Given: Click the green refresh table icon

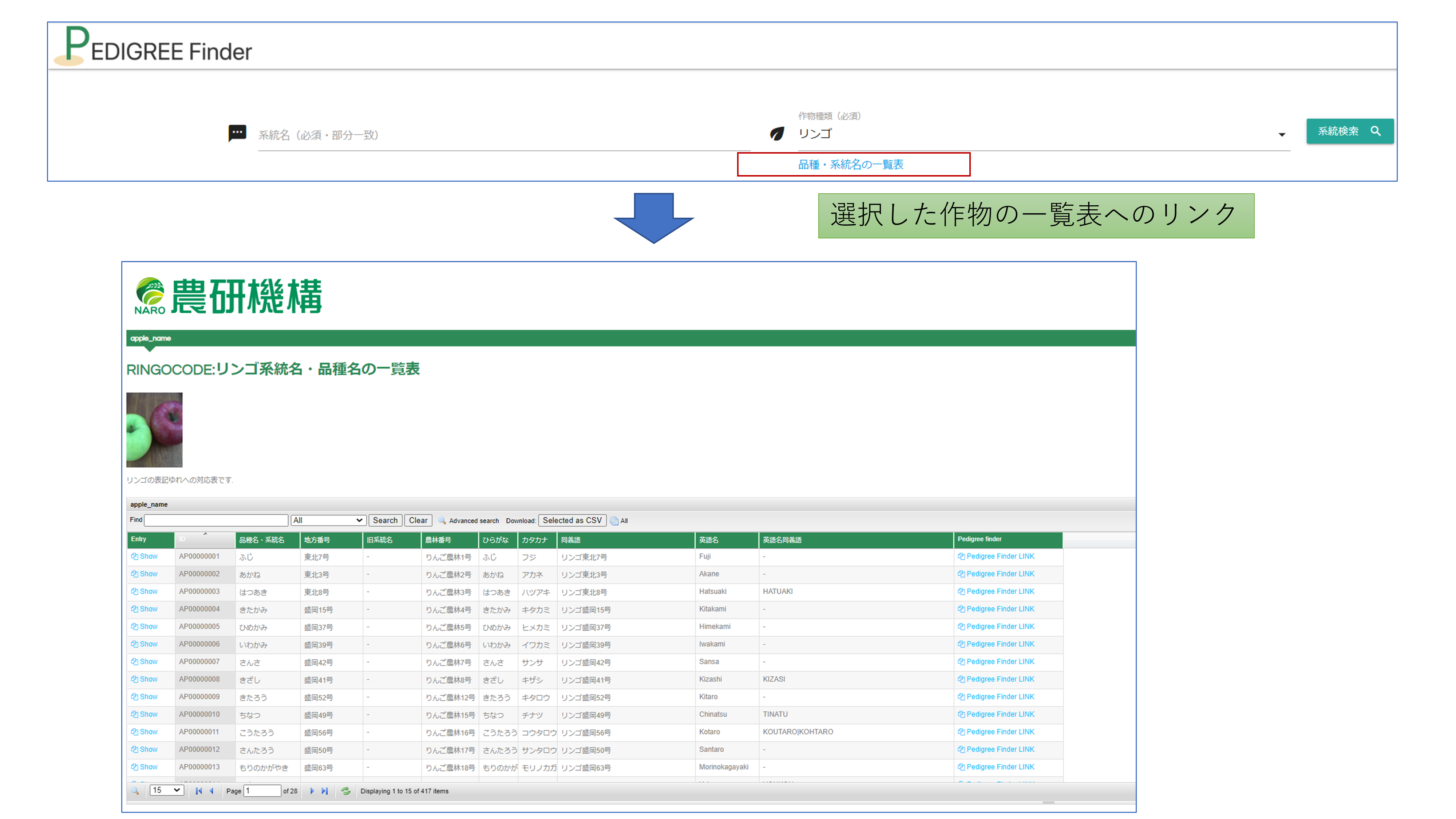Looking at the screenshot, I should 345,791.
